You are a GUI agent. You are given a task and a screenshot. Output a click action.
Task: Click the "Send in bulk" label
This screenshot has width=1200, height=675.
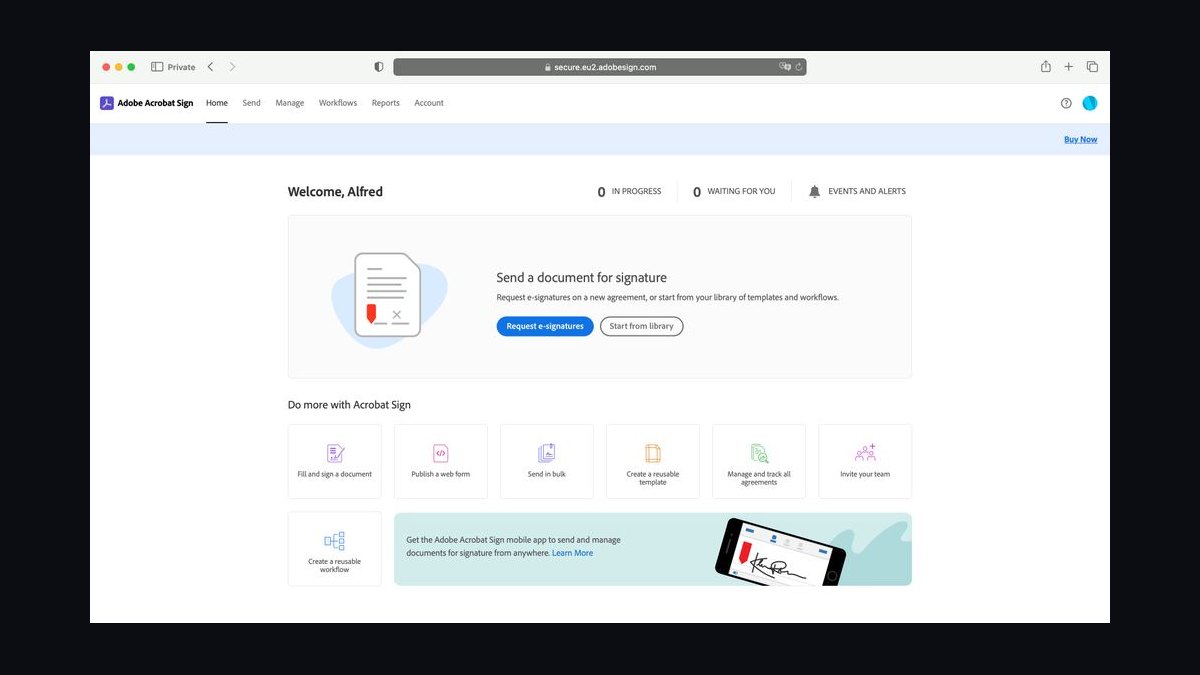coord(547,474)
